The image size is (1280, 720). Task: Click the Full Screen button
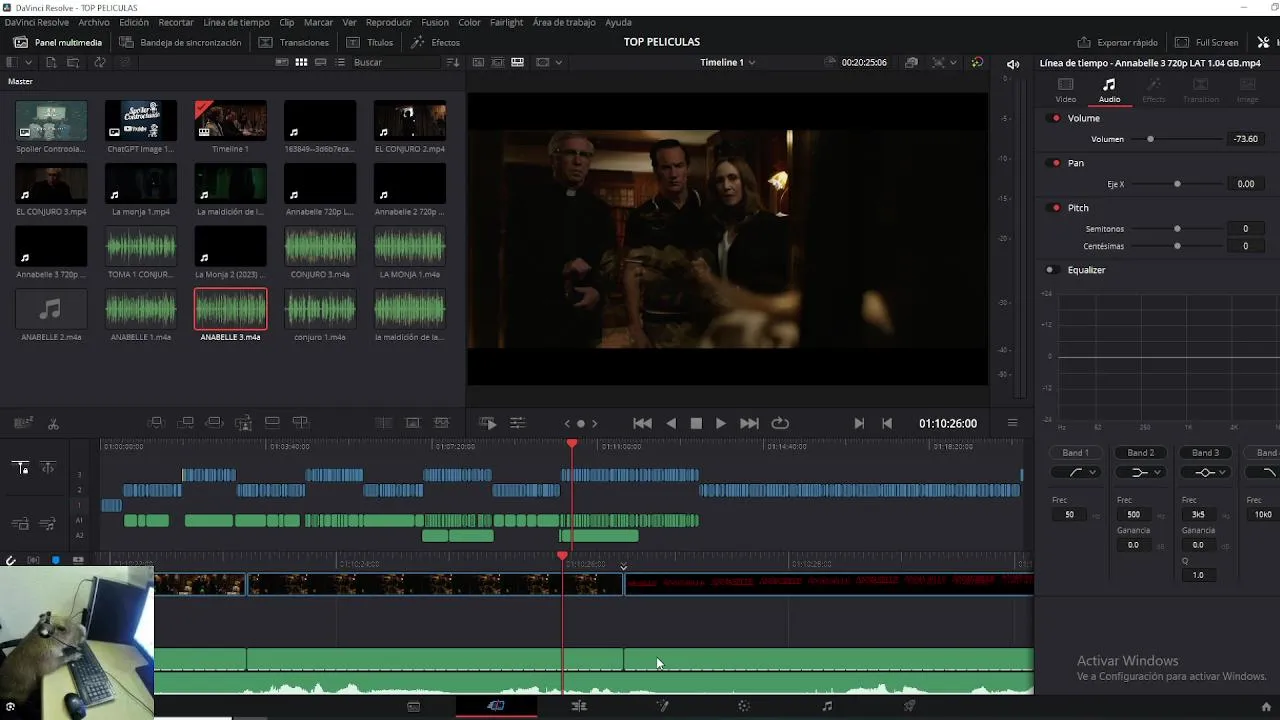pos(1207,42)
